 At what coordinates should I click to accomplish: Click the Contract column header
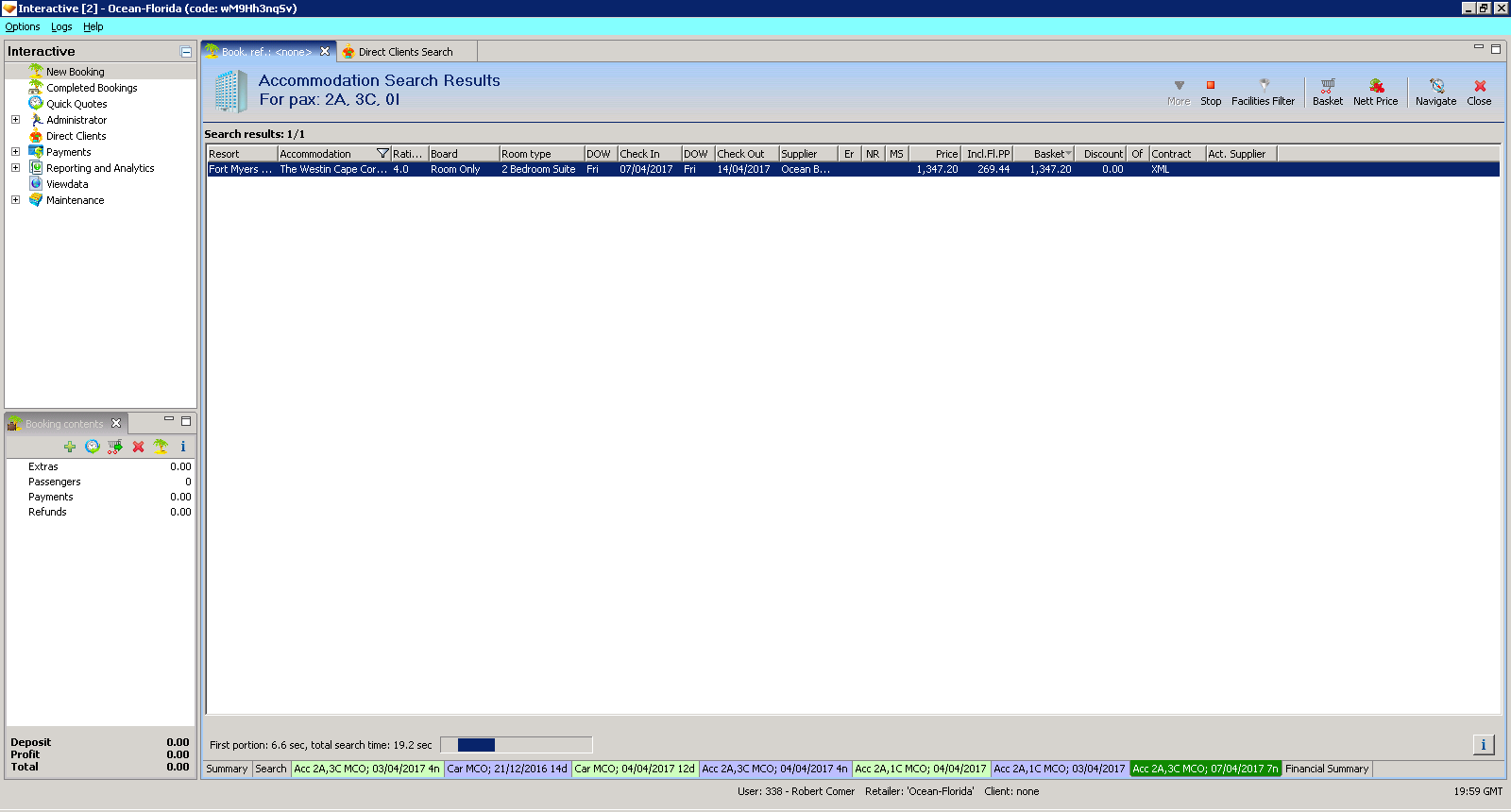click(1178, 154)
